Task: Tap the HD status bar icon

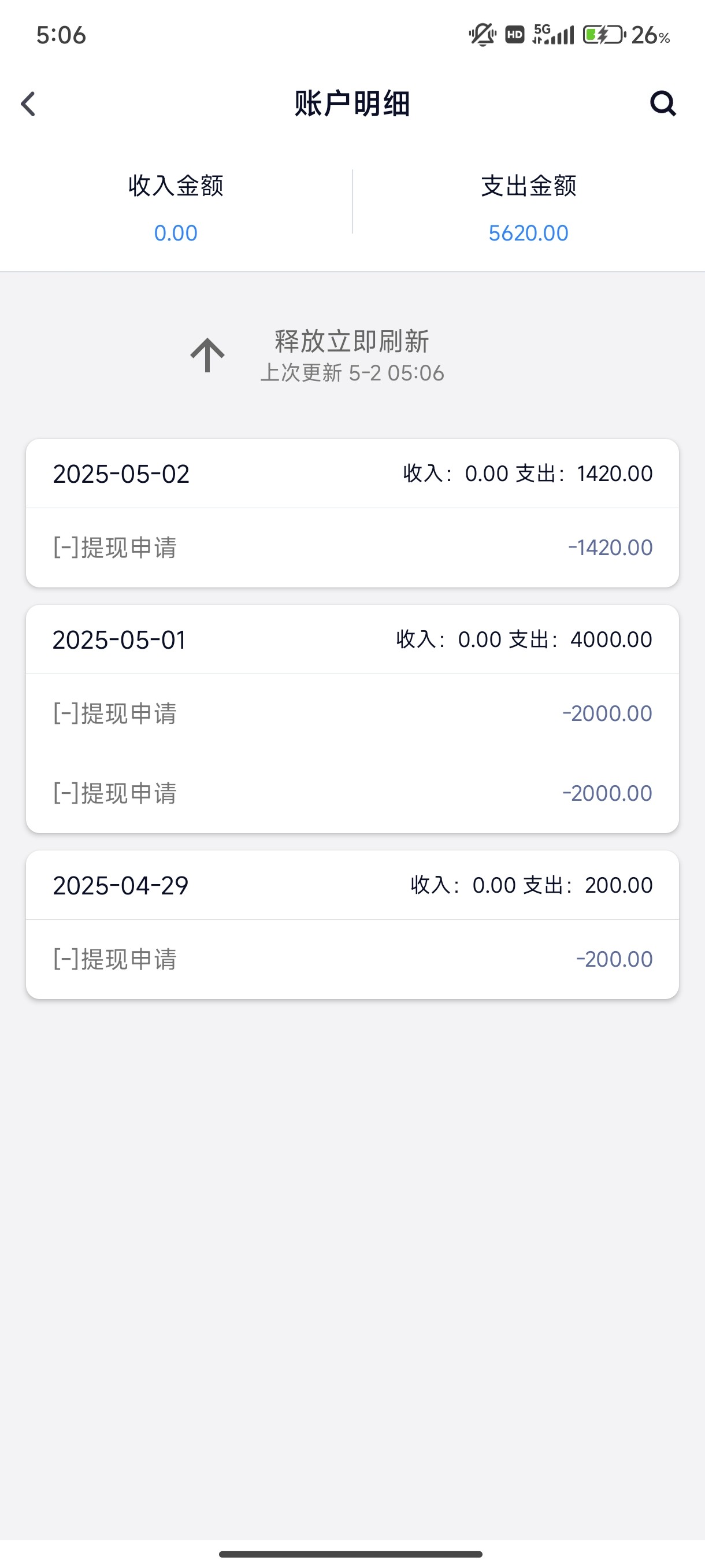Action: 515,35
